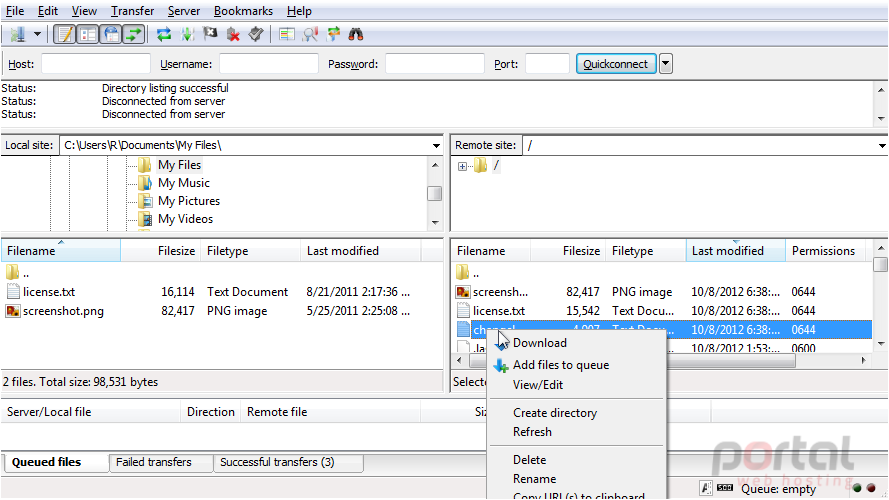Click the My Pictures folder icon in tree
This screenshot has width=889, height=500.
[x=146, y=201]
